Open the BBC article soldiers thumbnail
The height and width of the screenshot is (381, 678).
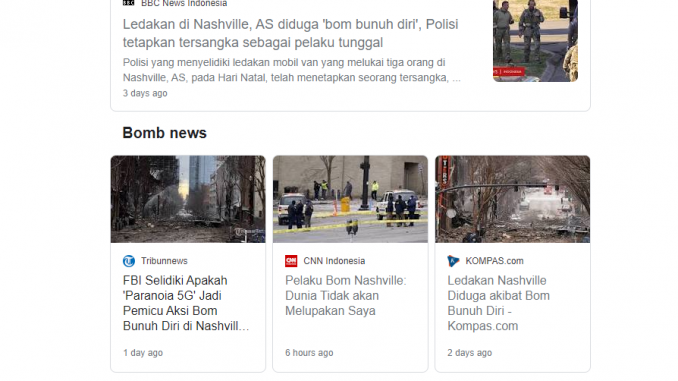[535, 41]
